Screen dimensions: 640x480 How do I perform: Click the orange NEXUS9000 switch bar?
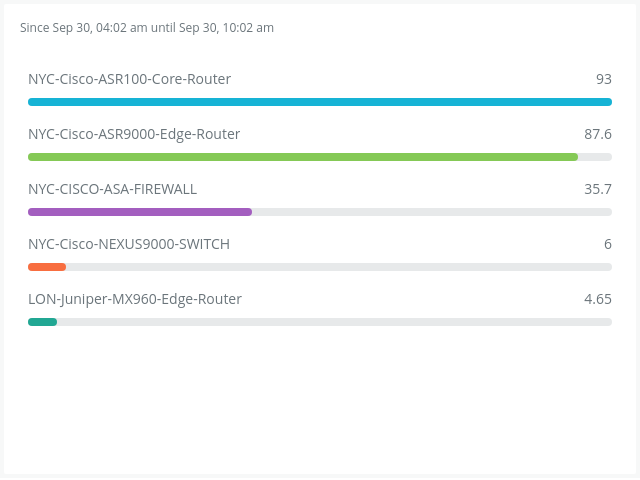(47, 267)
